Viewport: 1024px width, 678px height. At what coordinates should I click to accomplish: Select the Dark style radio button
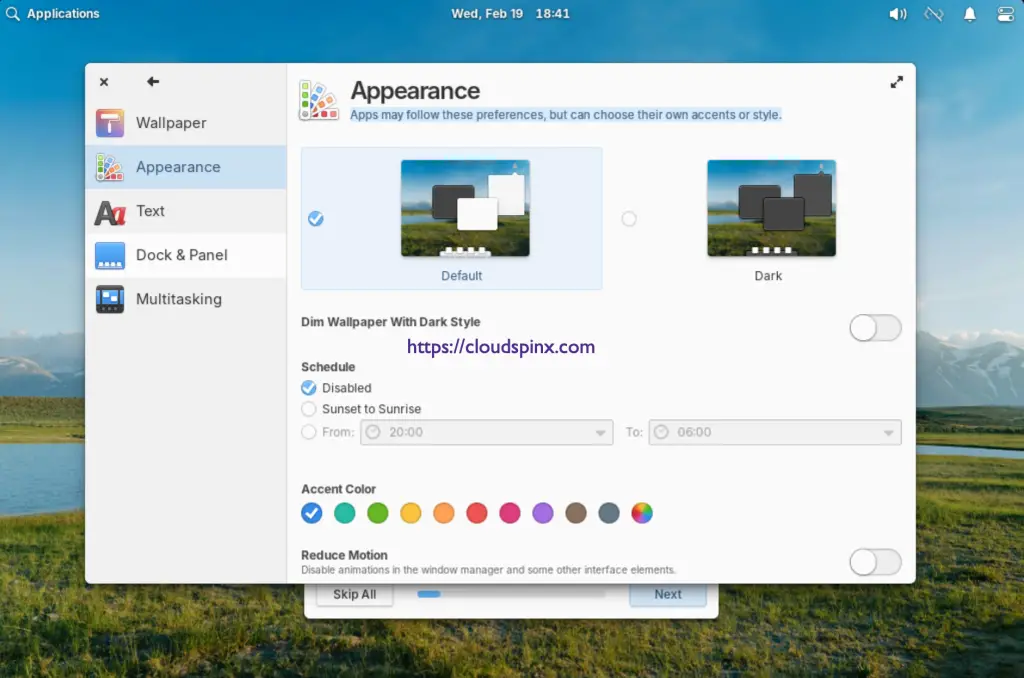pyautogui.click(x=629, y=219)
